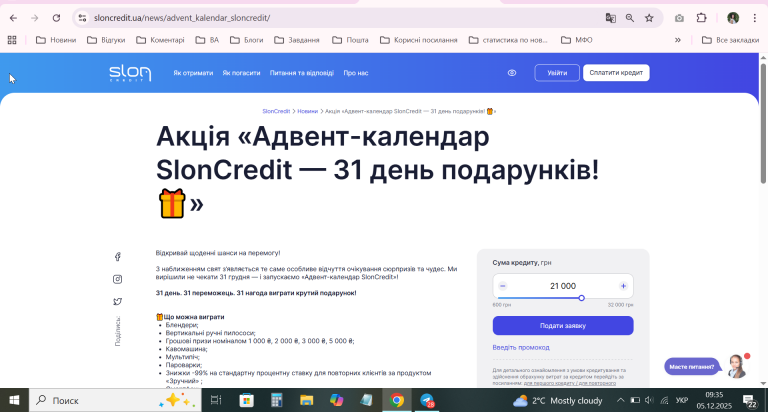Open the Відгуки bookmarks folder
Image resolution: width=768 pixels, height=412 pixels.
pyautogui.click(x=106, y=40)
